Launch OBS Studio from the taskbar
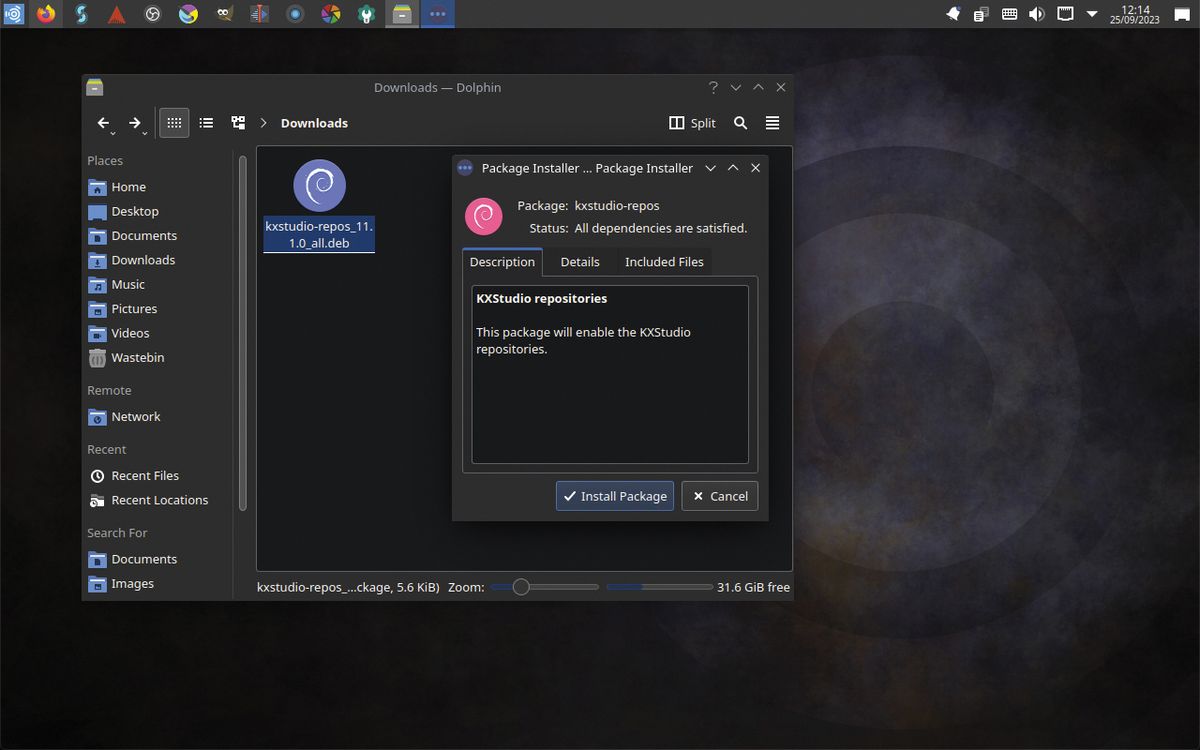The image size is (1200, 750). tap(151, 13)
